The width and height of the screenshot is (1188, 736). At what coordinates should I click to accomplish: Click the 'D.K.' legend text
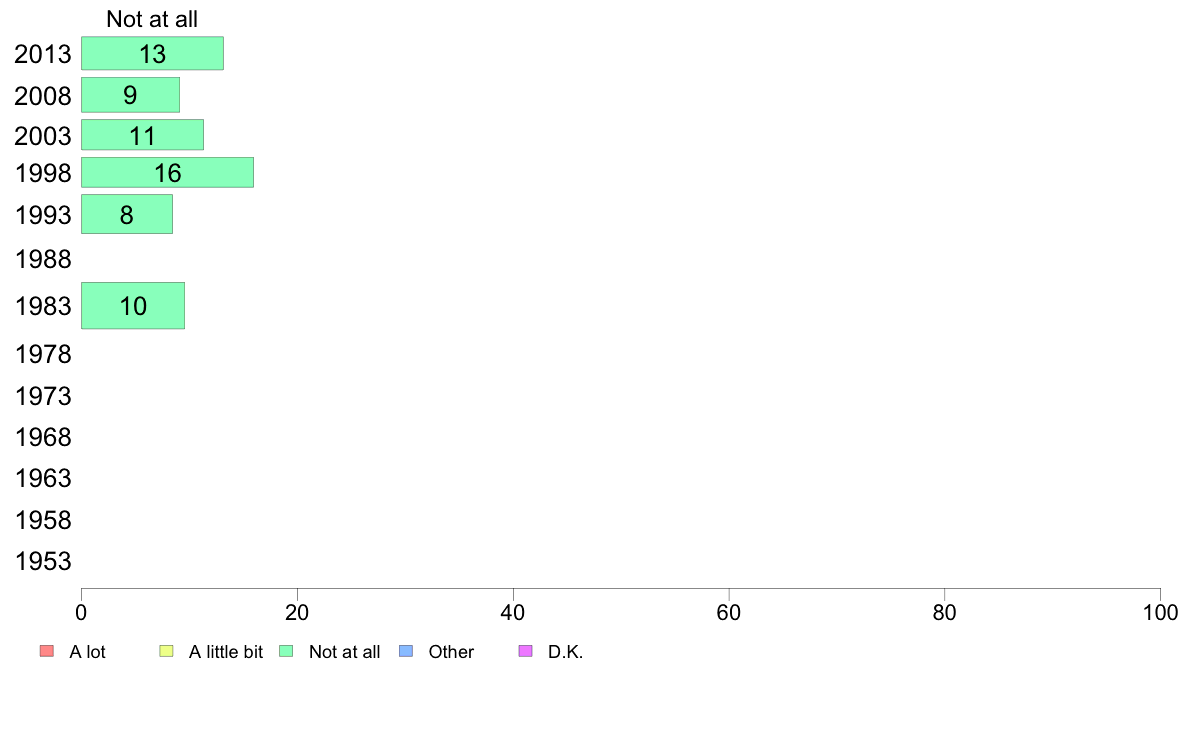565,652
